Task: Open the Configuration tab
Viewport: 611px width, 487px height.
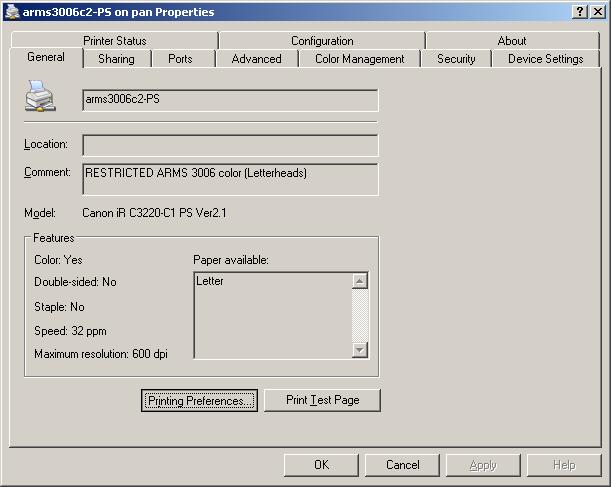Action: point(322,41)
